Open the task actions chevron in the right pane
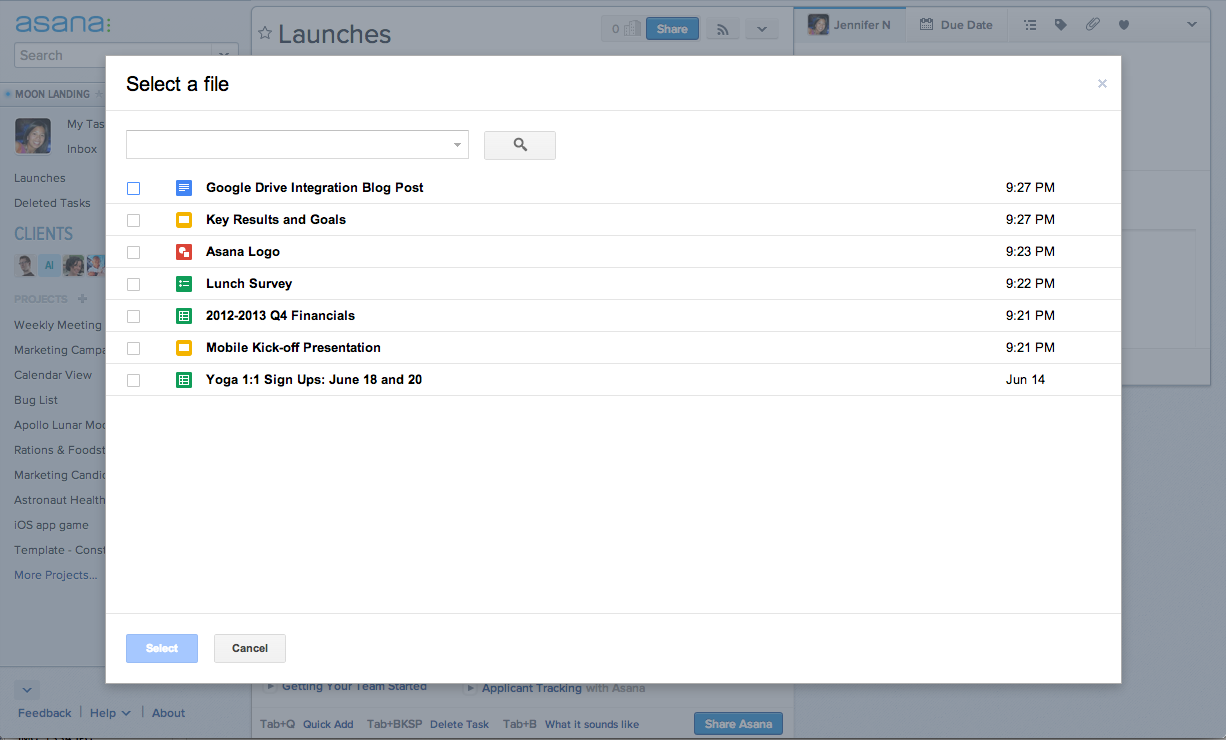 pos(1190,24)
